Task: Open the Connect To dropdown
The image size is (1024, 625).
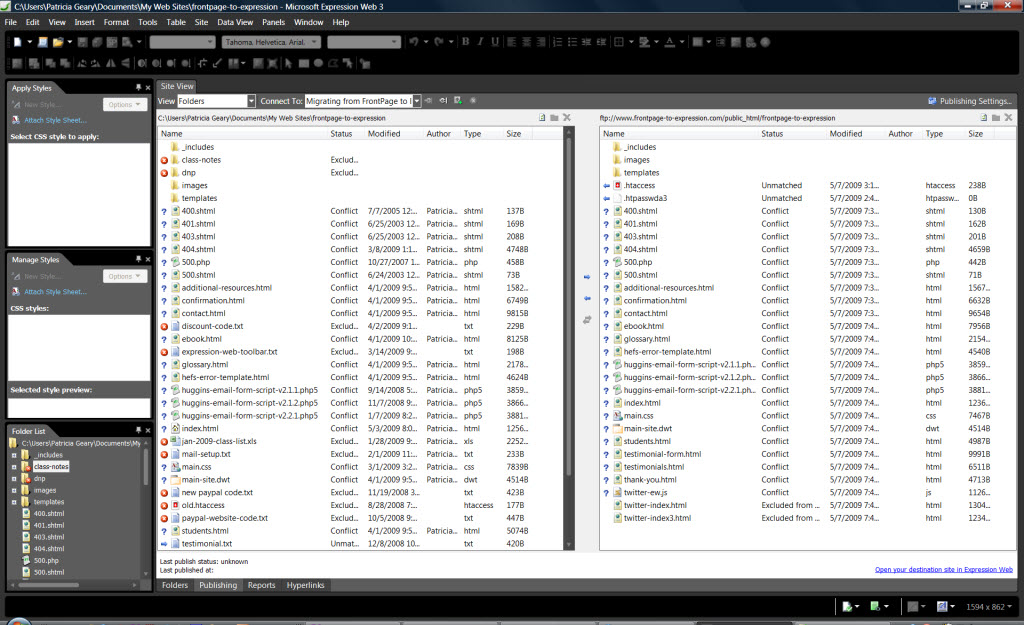Action: click(x=417, y=101)
